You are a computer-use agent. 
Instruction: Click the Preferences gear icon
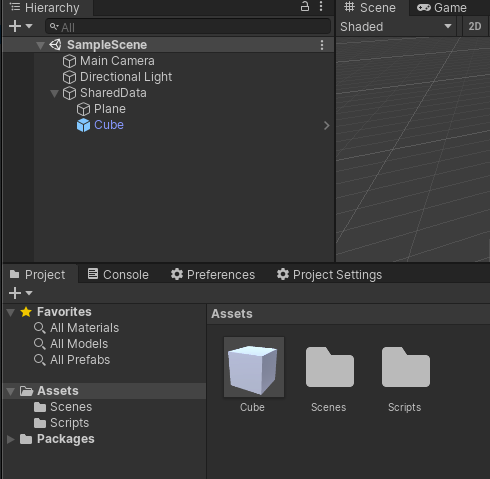tap(177, 274)
